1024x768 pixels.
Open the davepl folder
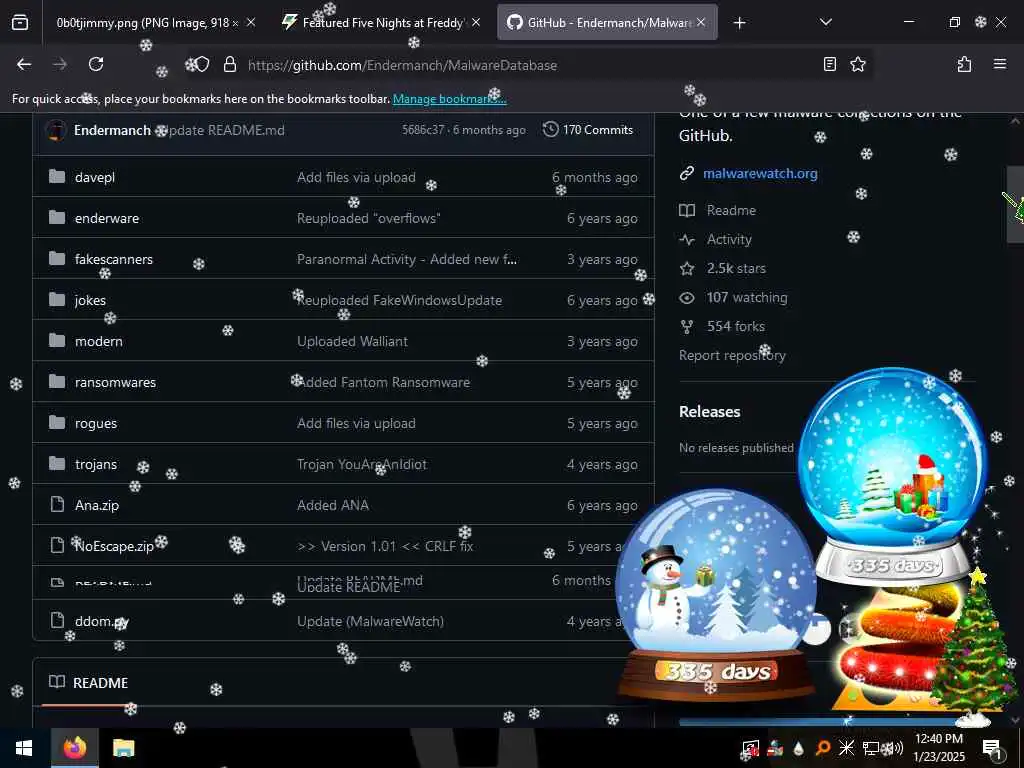tap(95, 177)
